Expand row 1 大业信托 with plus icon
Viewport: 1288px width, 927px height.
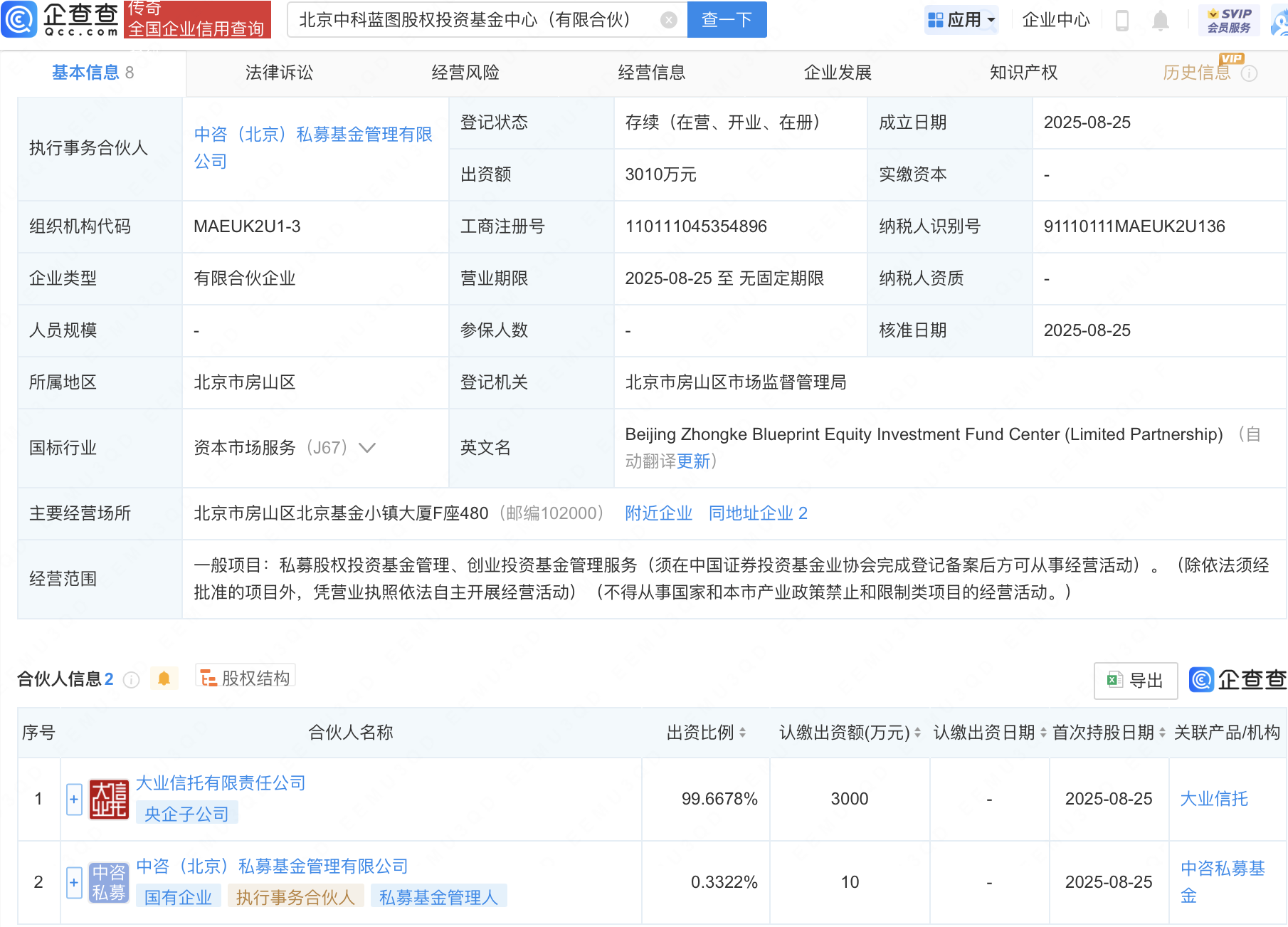coord(74,800)
